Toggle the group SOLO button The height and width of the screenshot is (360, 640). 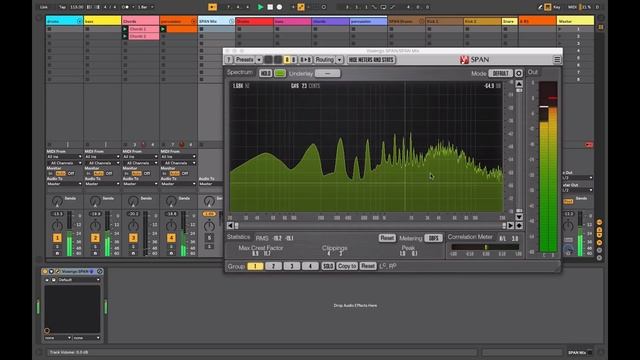pos(328,266)
